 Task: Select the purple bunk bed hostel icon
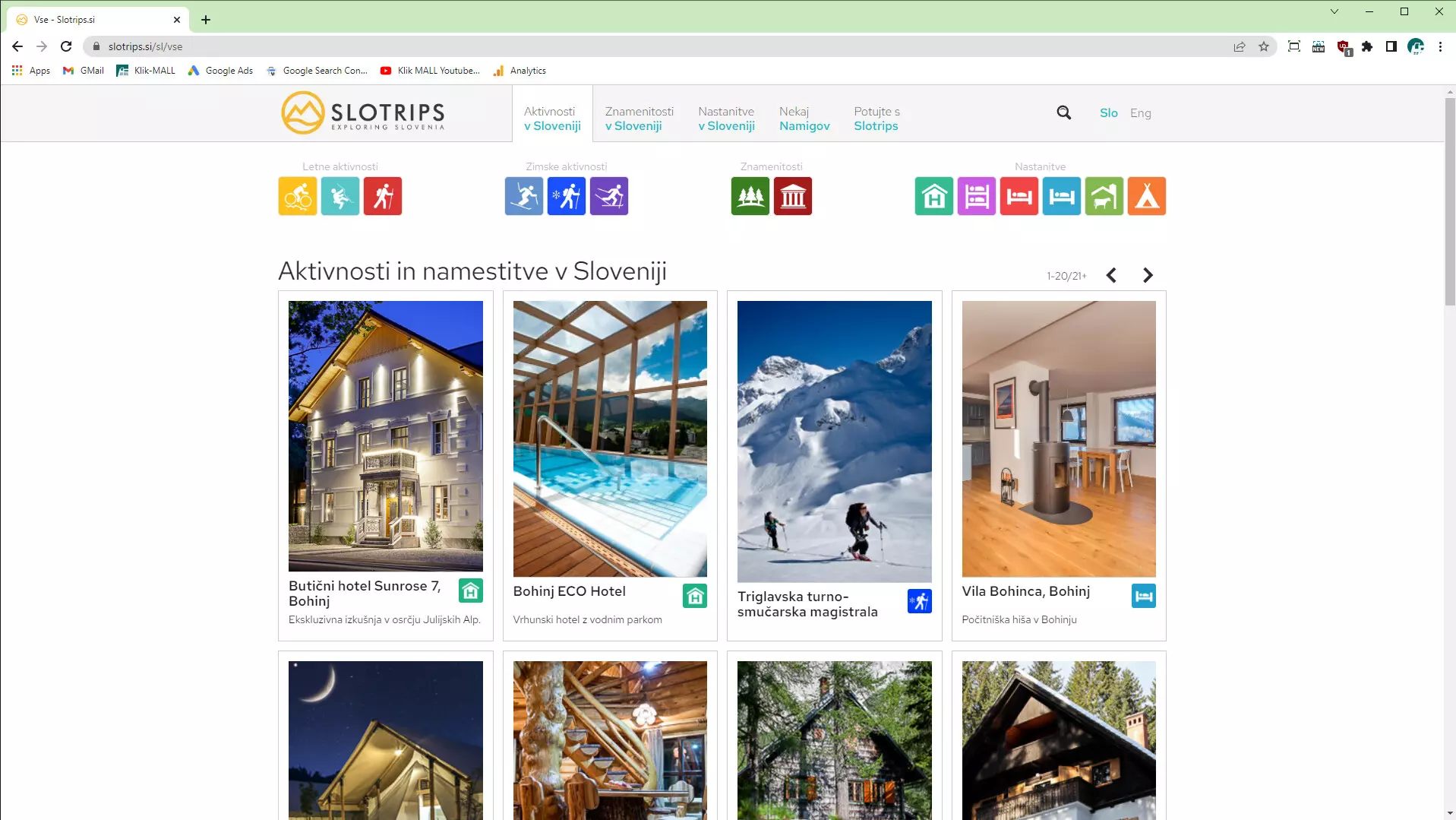(x=976, y=197)
